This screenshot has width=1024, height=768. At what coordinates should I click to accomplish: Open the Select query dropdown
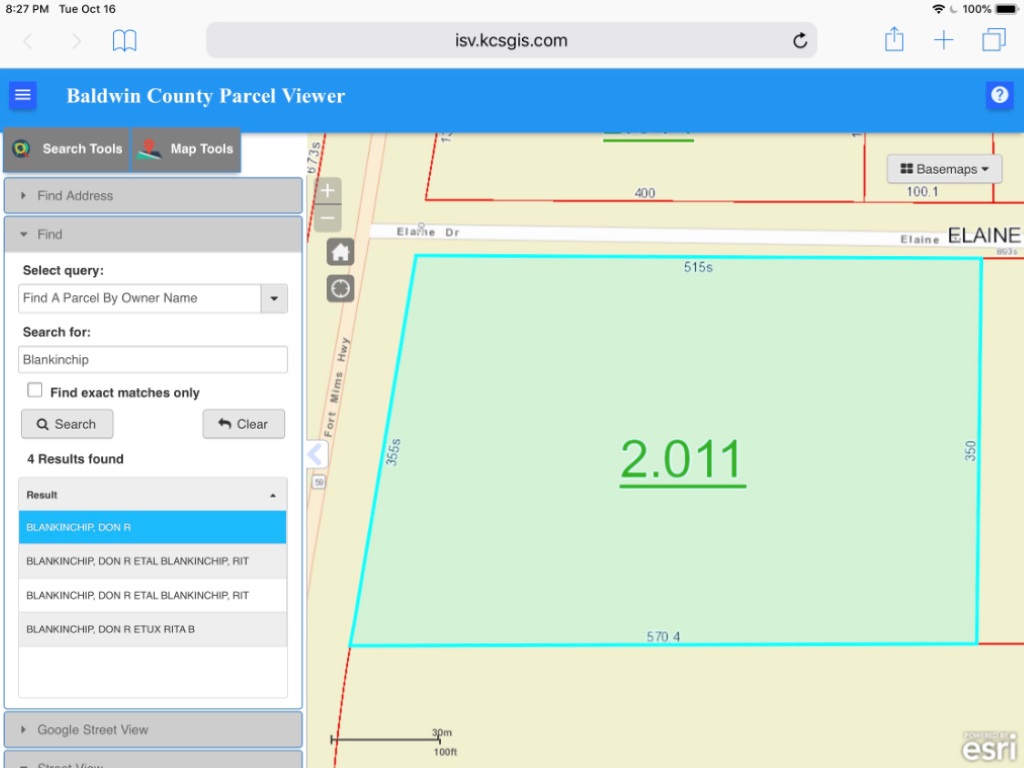click(153, 298)
